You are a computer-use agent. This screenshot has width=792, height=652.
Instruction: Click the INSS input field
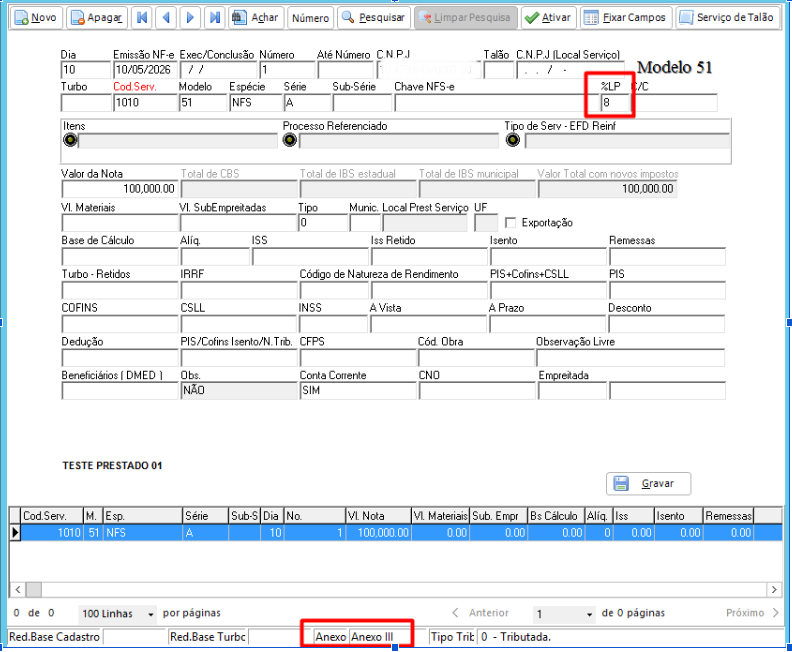(x=333, y=324)
